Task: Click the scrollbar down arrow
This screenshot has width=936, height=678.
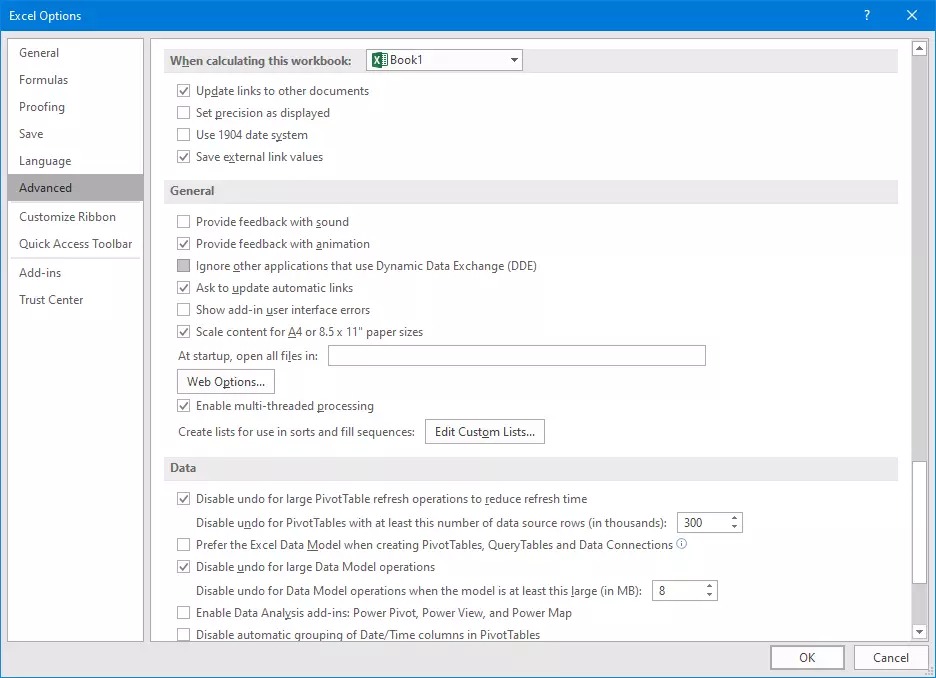Action: pyautogui.click(x=919, y=631)
